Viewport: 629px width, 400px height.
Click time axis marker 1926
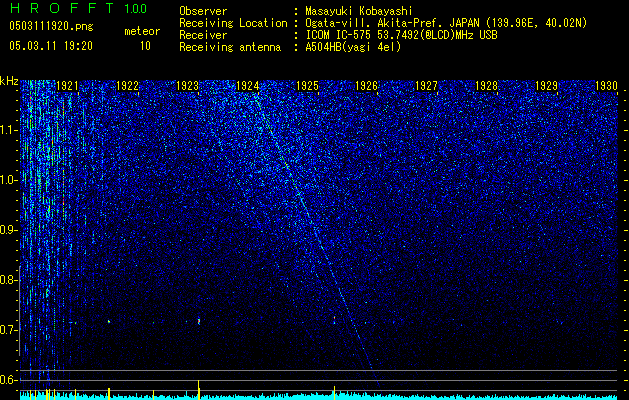(367, 85)
